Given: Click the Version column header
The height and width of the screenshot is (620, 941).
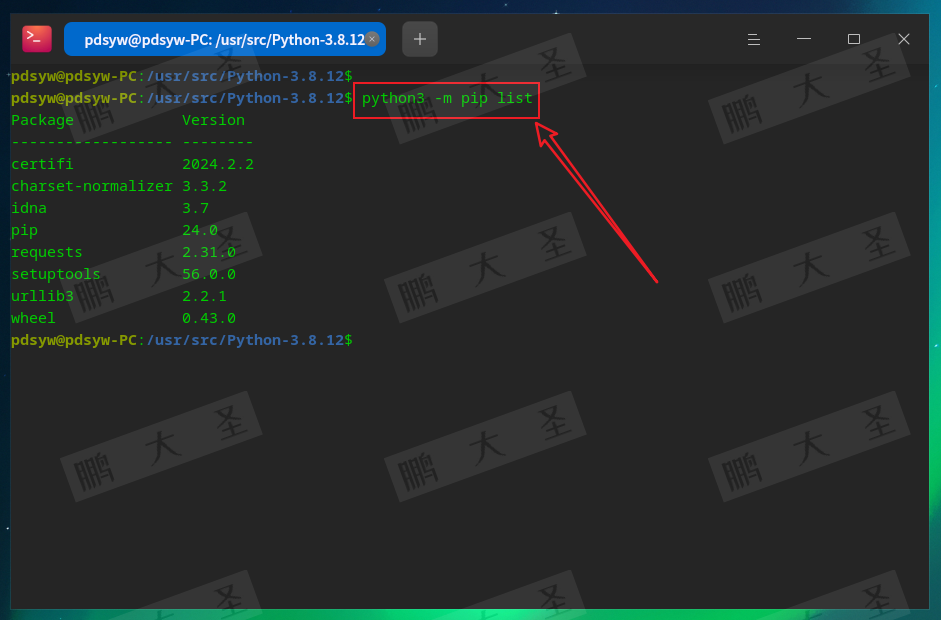Looking at the screenshot, I should click(x=211, y=120).
